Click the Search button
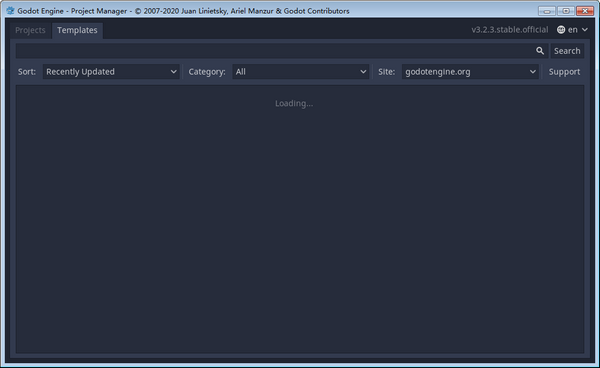Viewport: 600px width, 368px height. pyautogui.click(x=567, y=51)
